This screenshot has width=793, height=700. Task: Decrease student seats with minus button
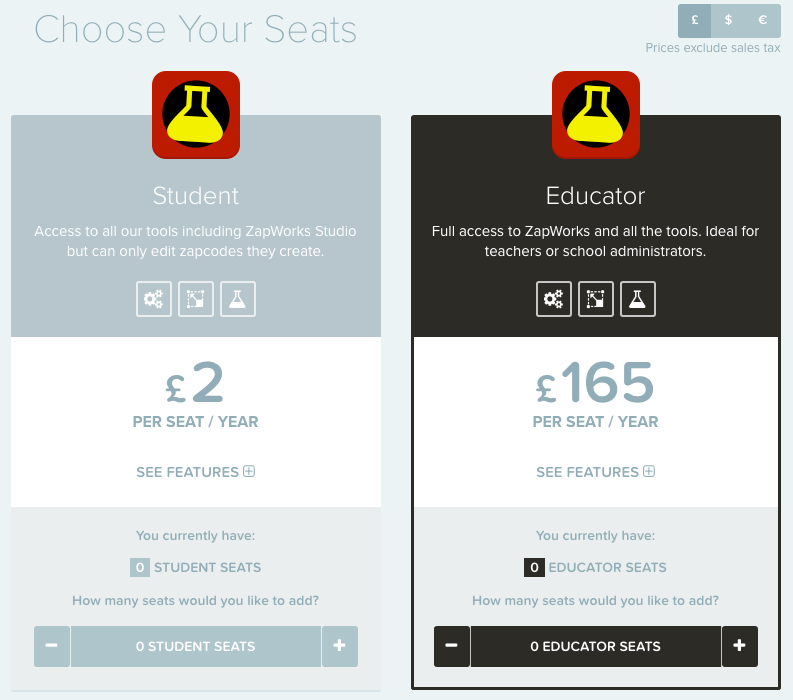point(52,646)
